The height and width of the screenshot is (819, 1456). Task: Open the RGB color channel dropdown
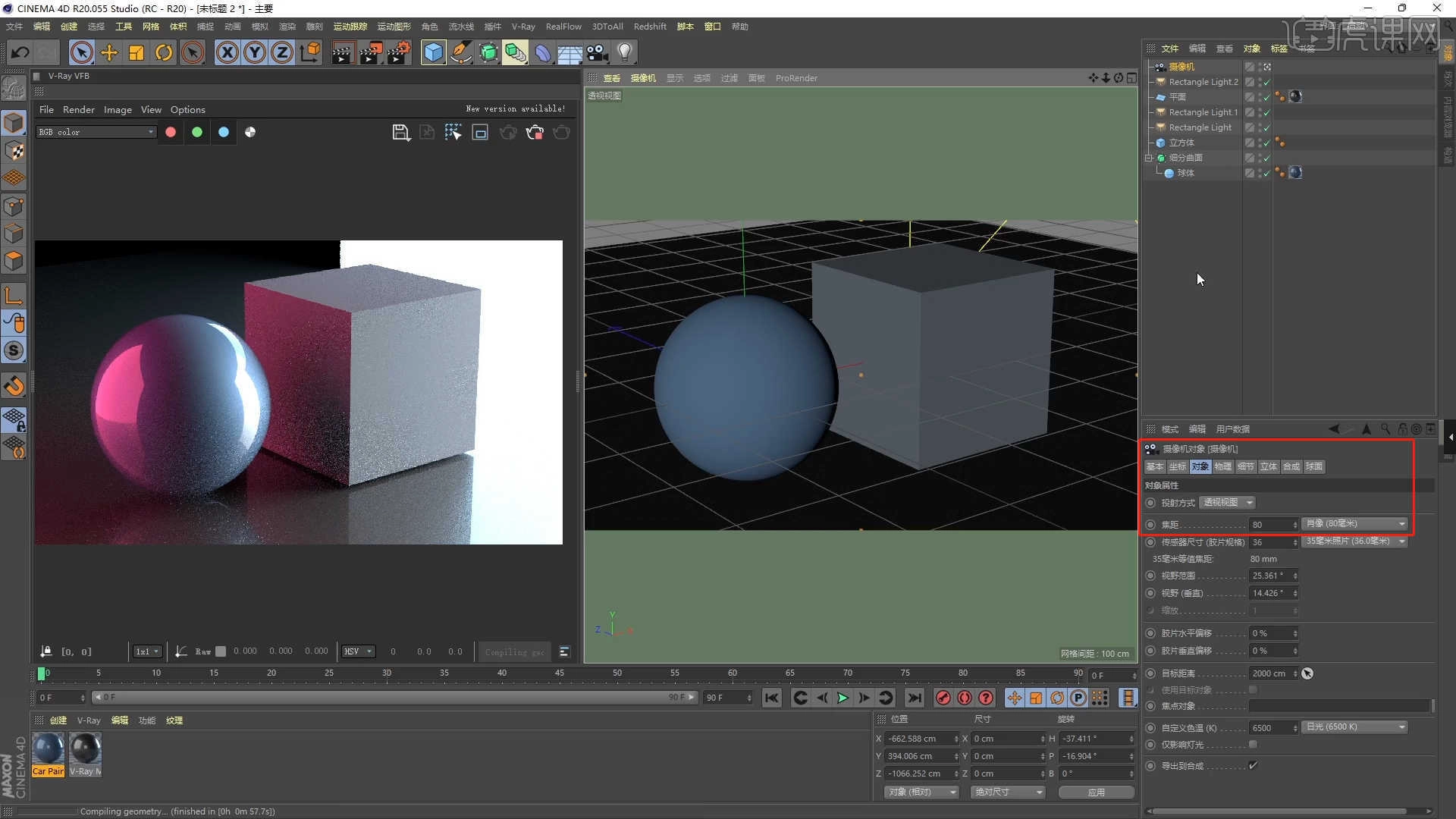pyautogui.click(x=96, y=132)
